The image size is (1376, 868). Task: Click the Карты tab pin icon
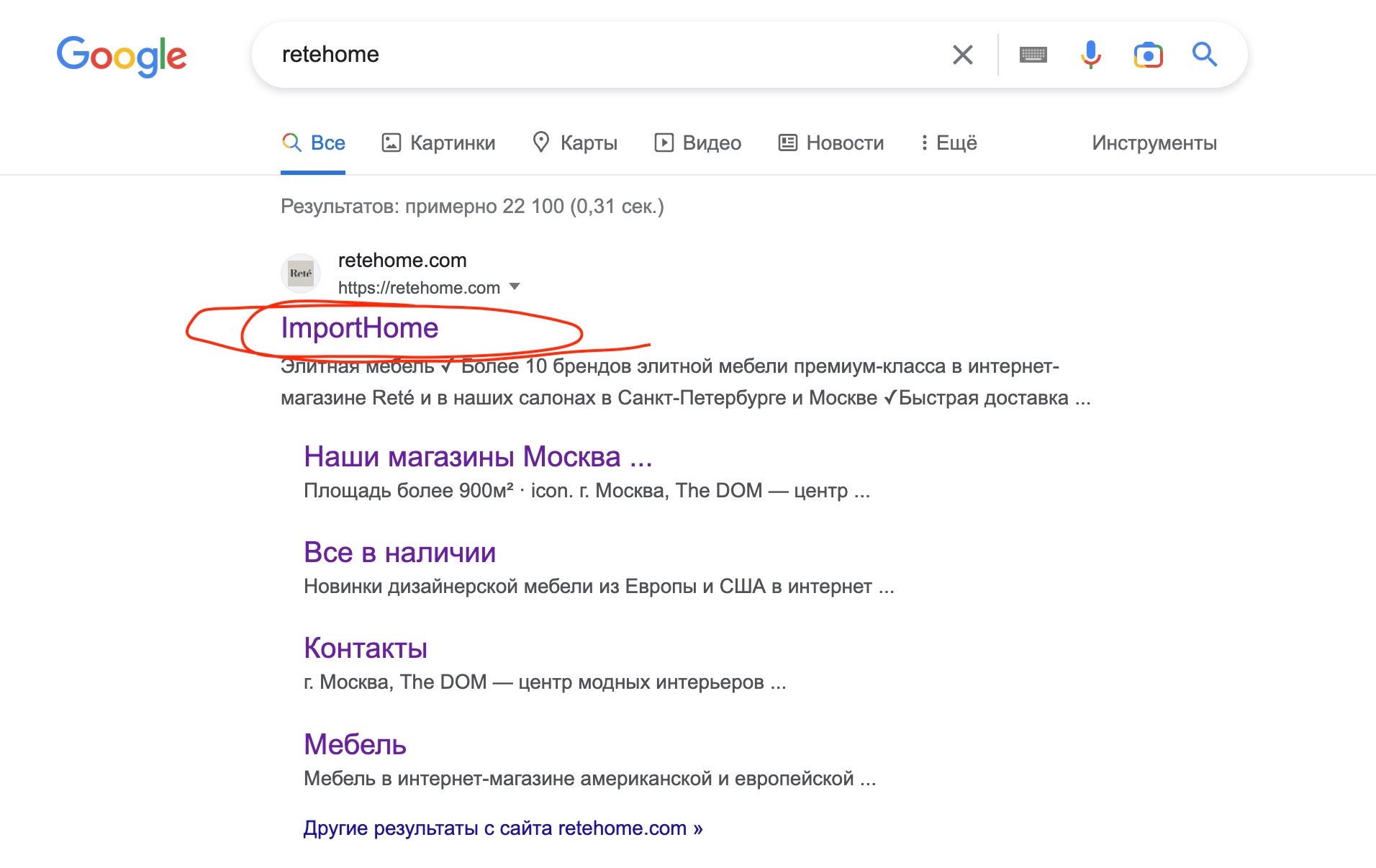(x=541, y=143)
